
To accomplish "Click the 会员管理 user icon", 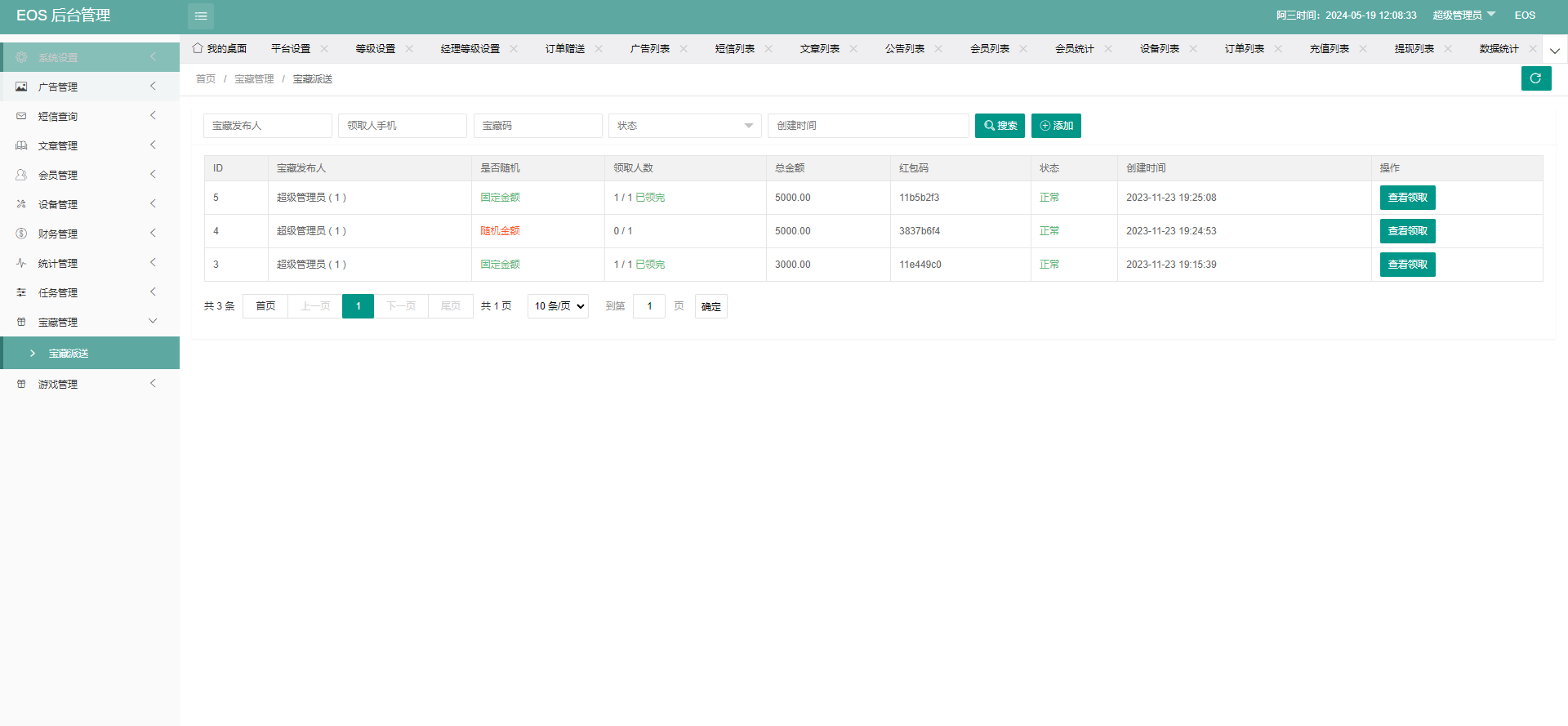I will [21, 175].
